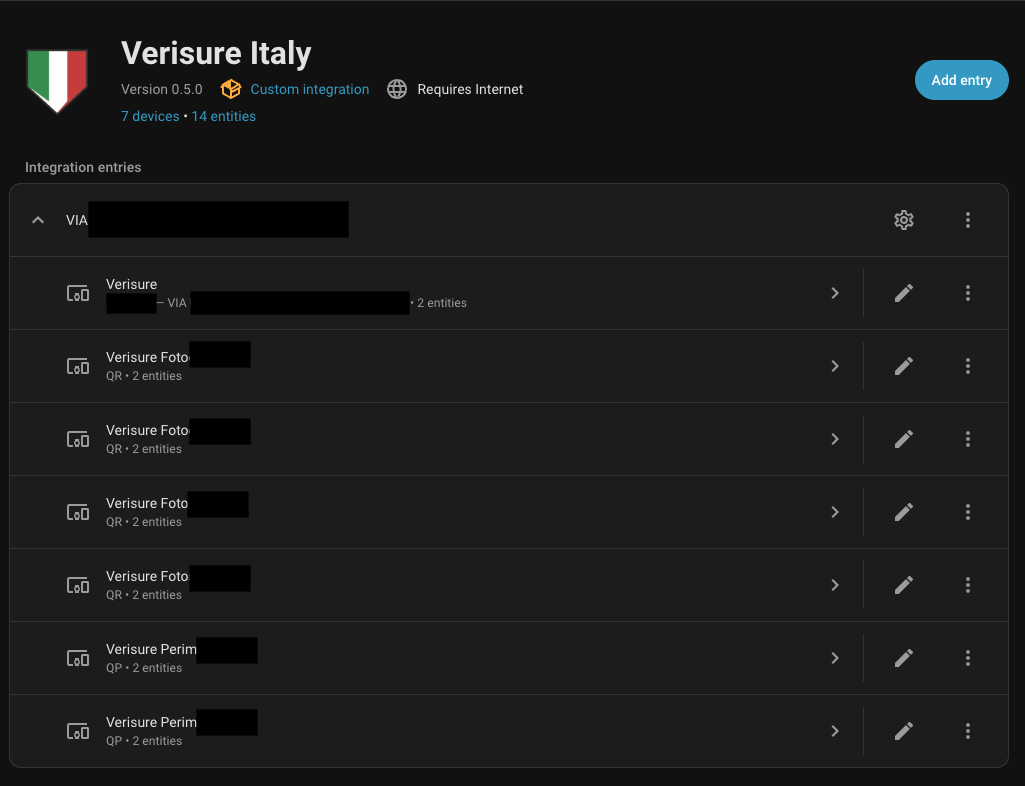Open three-dot menu for the VIA entry

967,220
